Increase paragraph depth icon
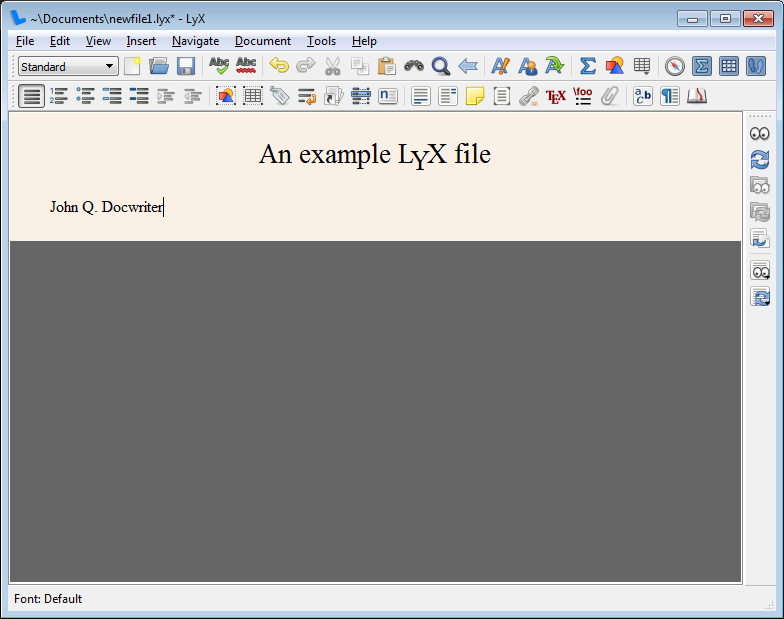Viewport: 784px width, 619px height. click(166, 96)
